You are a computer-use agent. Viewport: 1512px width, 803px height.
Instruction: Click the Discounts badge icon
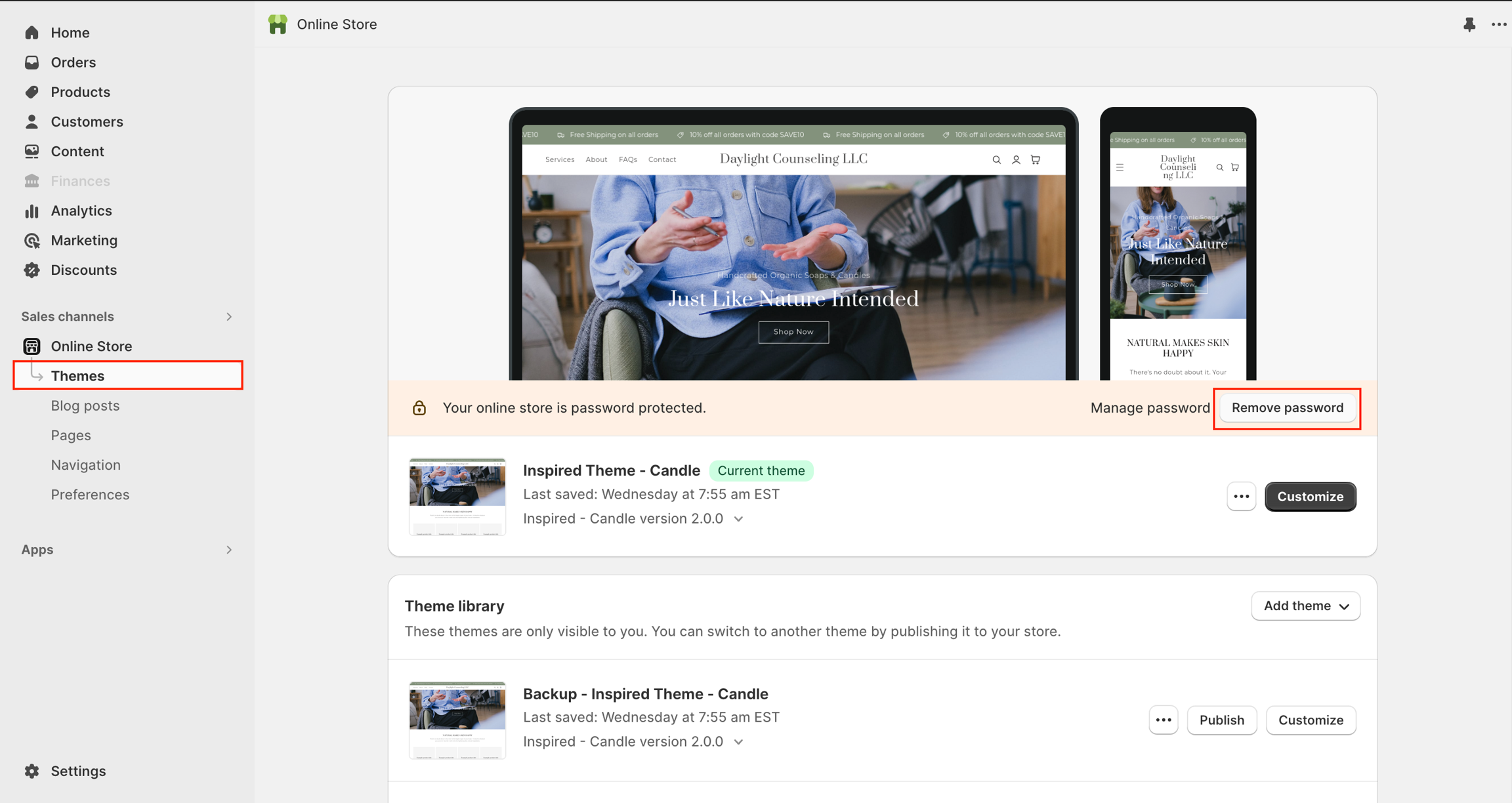click(x=31, y=270)
